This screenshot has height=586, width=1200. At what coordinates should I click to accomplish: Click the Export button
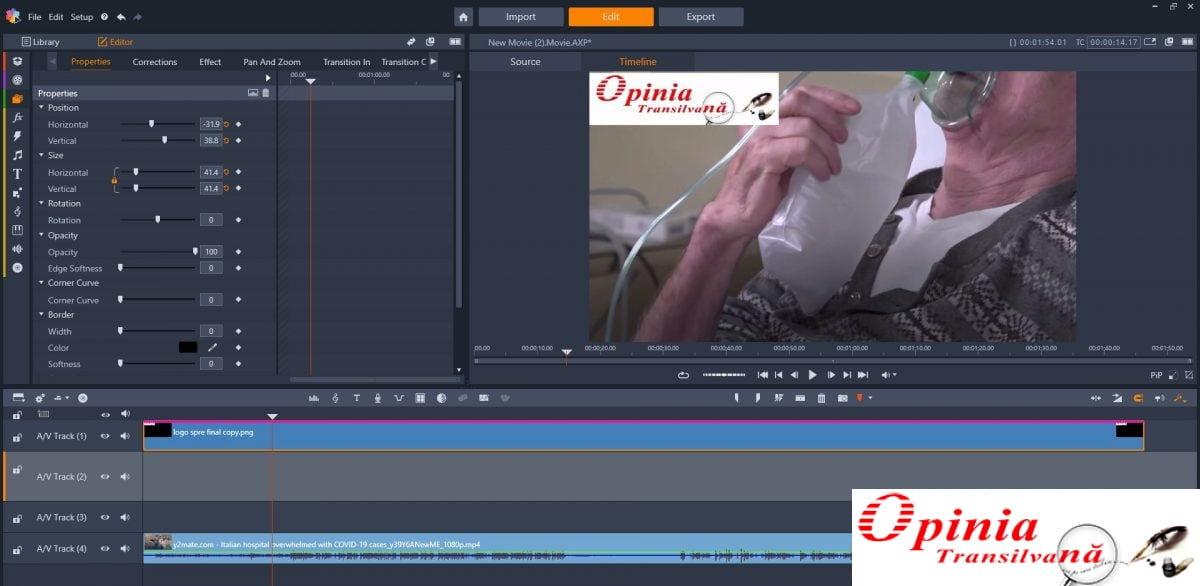(700, 17)
